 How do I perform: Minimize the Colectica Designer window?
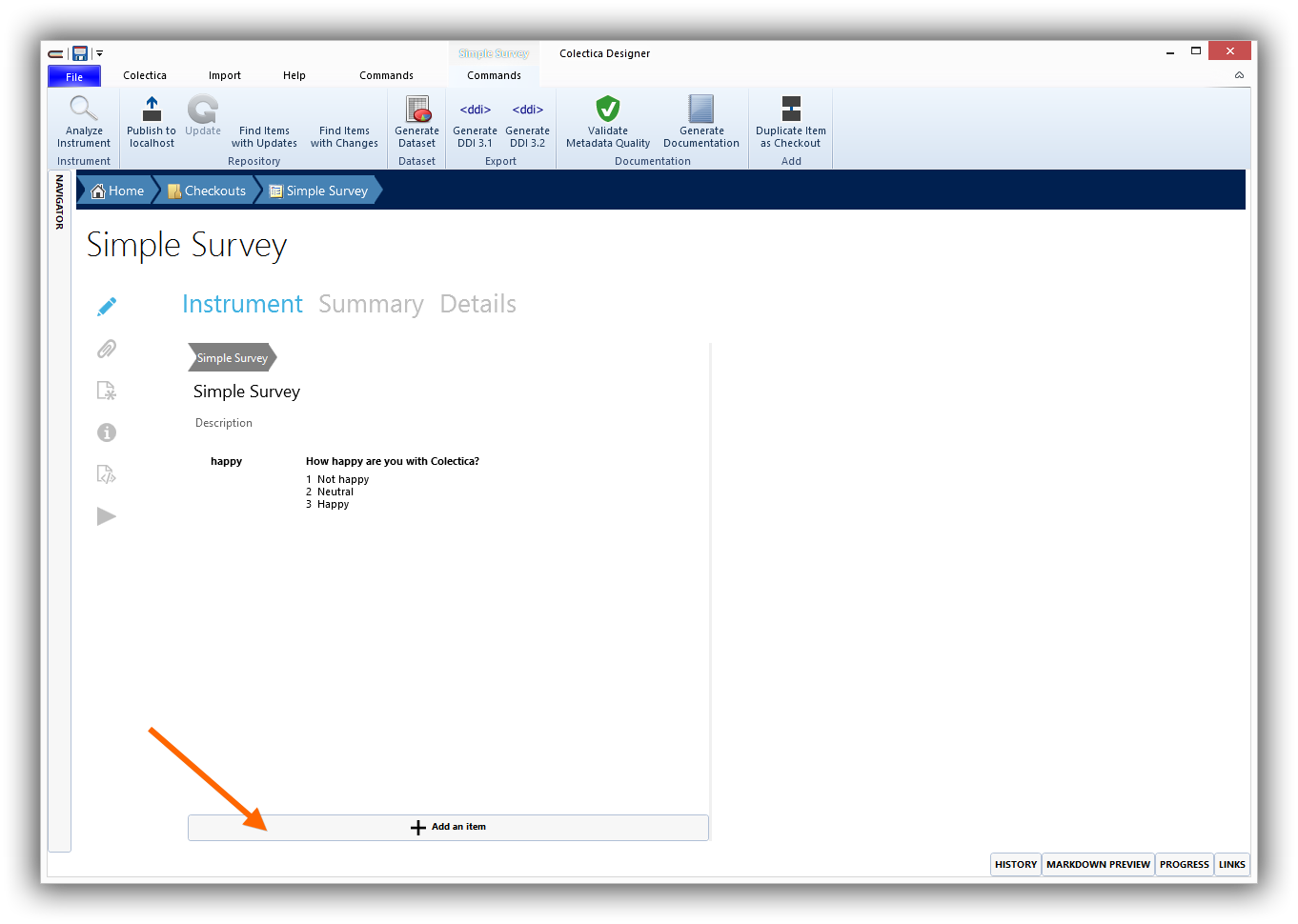(x=1169, y=52)
